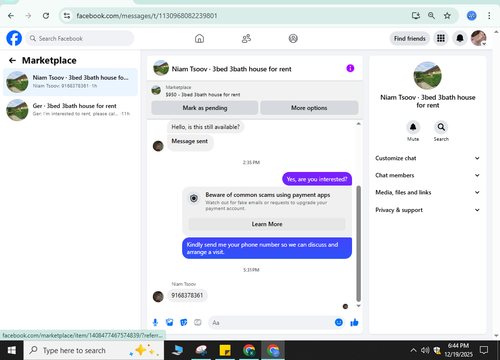The image size is (500, 360).
Task: Open the Friends icon in top navigation
Action: 246,39
